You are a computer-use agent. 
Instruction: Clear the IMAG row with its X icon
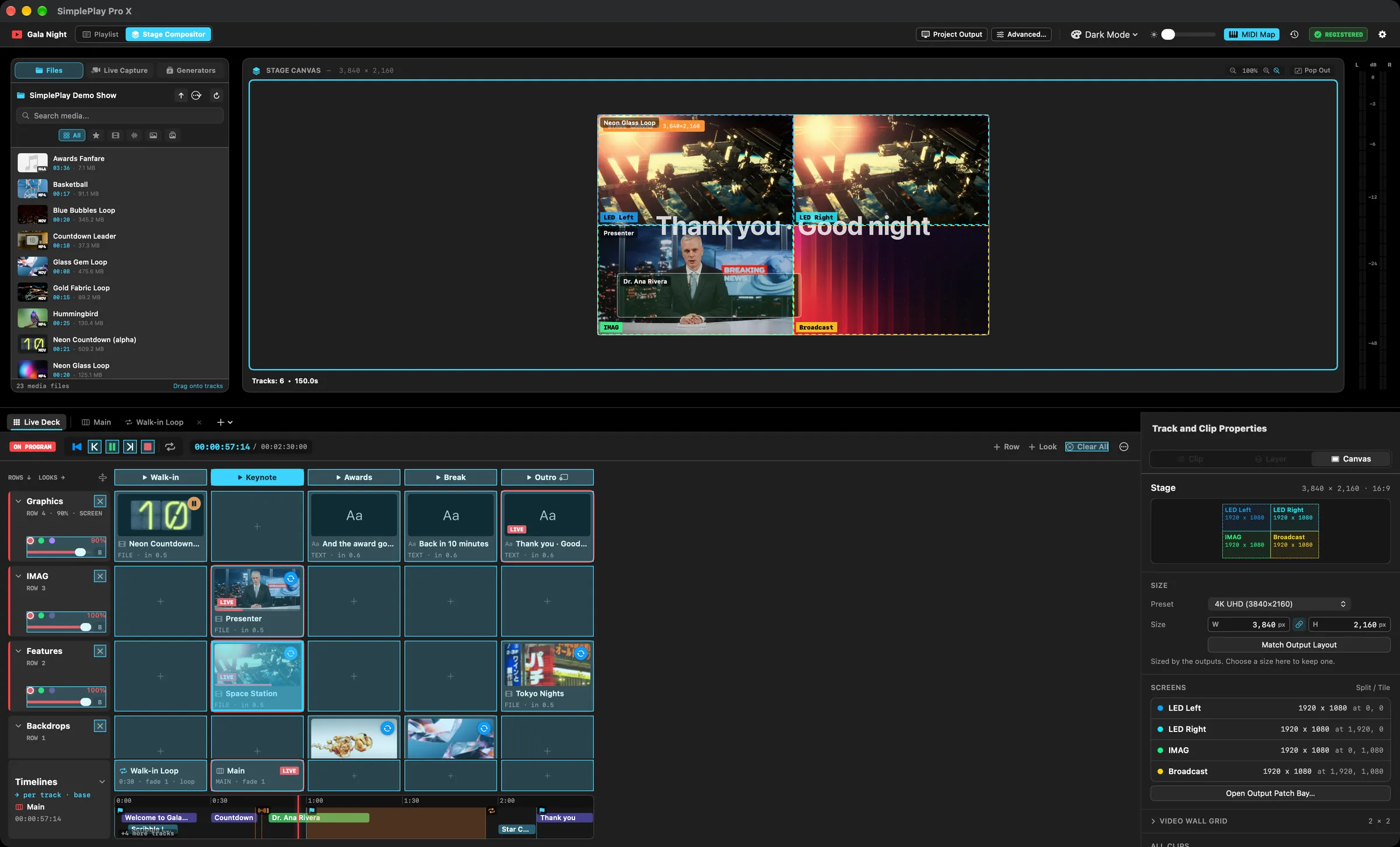pyautogui.click(x=100, y=576)
